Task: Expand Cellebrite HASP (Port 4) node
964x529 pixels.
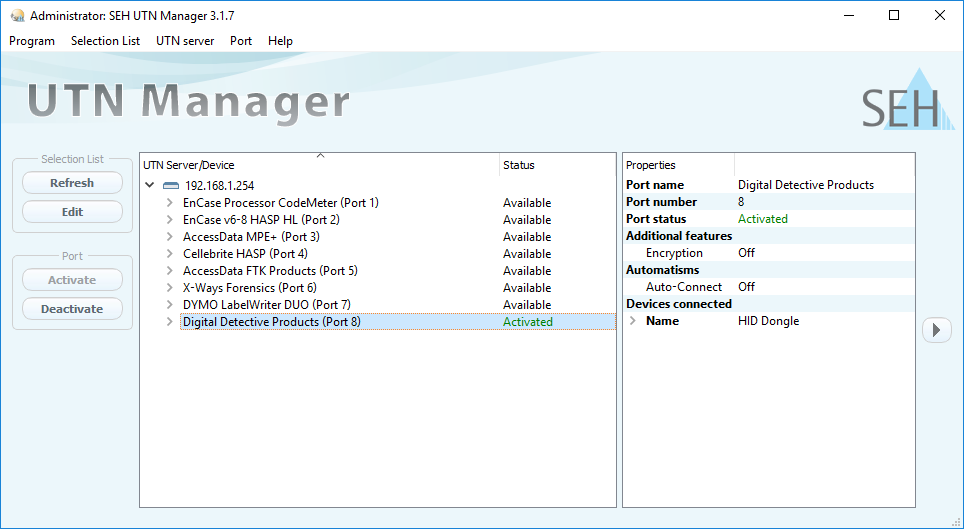Action: coord(170,253)
